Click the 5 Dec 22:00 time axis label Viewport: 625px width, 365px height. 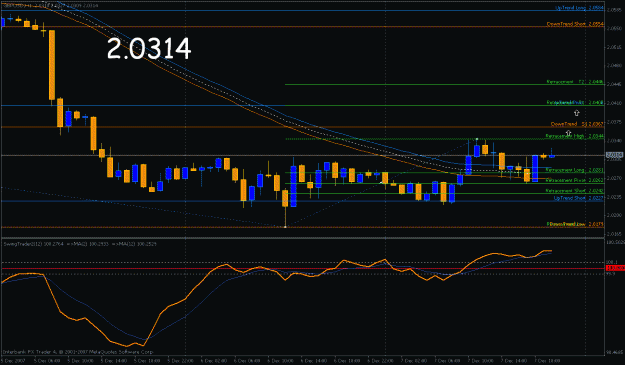(x=181, y=361)
